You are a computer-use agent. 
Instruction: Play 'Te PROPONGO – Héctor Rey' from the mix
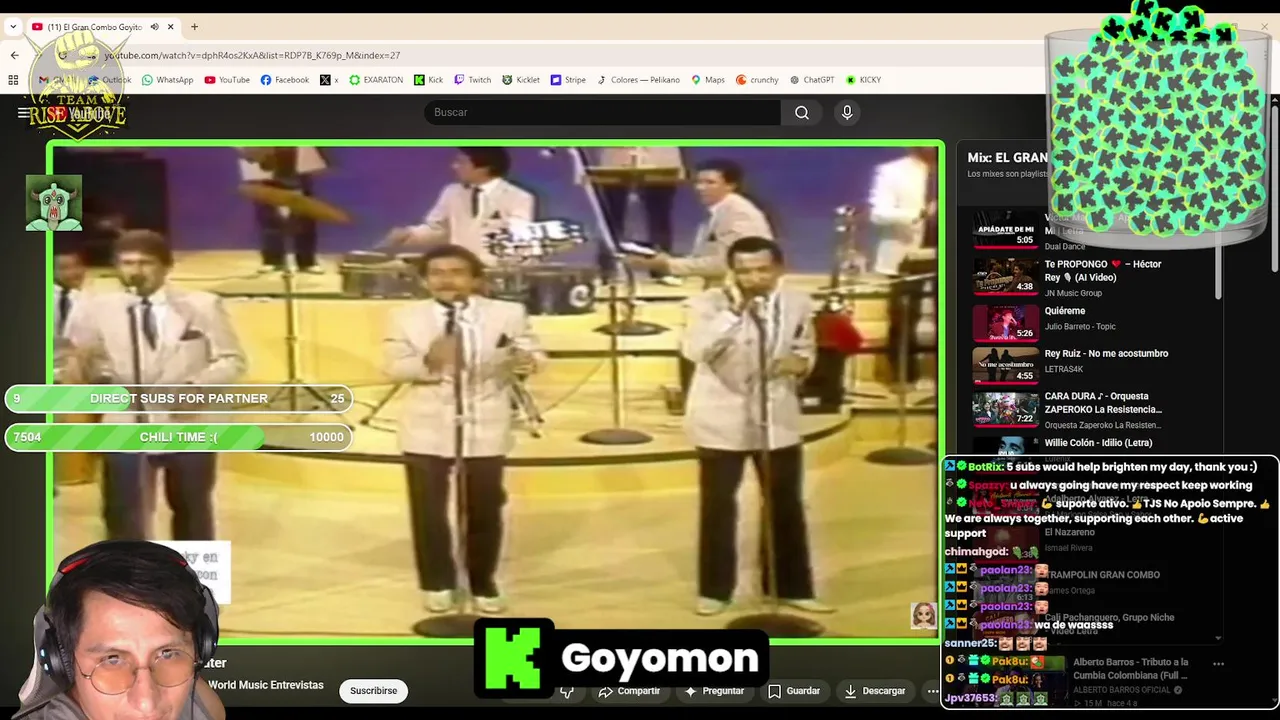click(1103, 270)
